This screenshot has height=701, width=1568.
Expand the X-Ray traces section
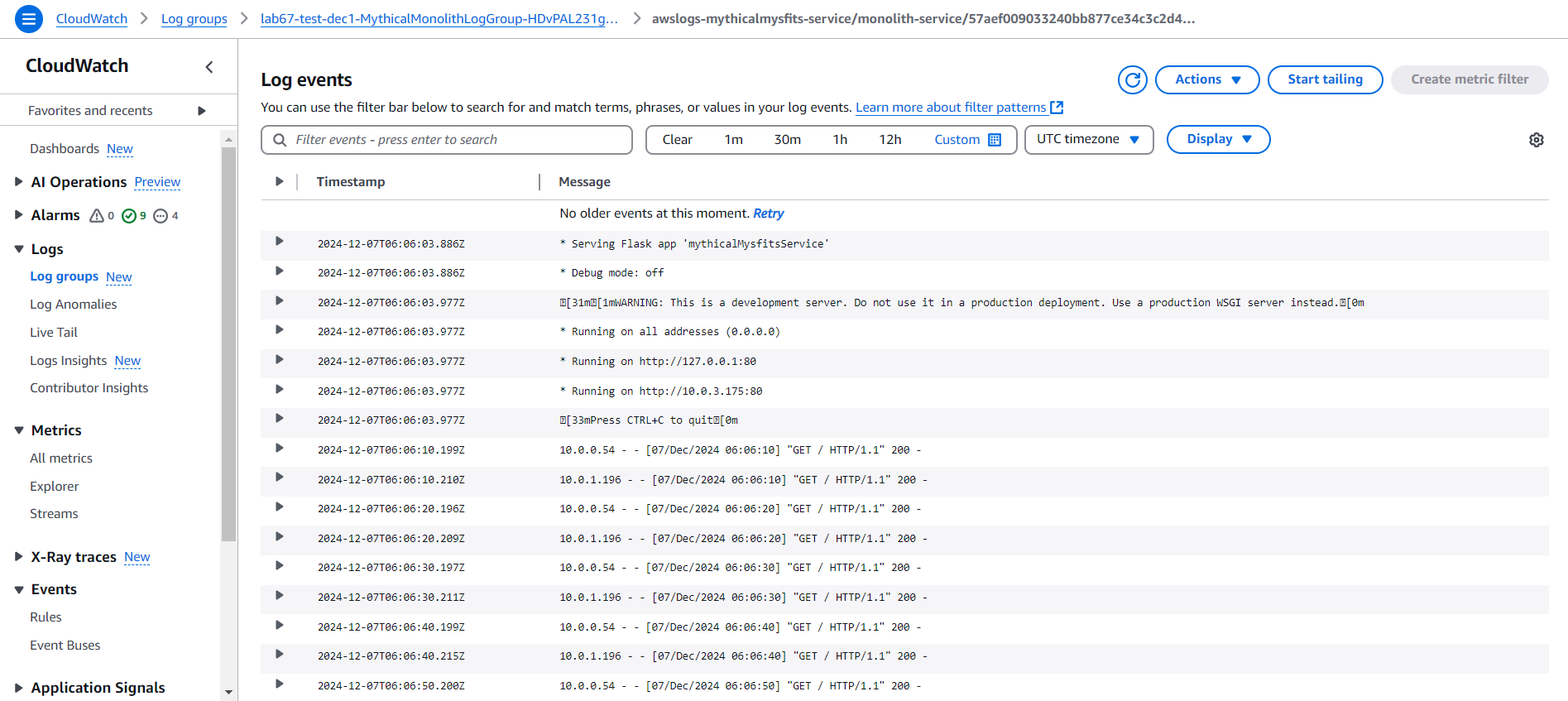click(x=18, y=557)
